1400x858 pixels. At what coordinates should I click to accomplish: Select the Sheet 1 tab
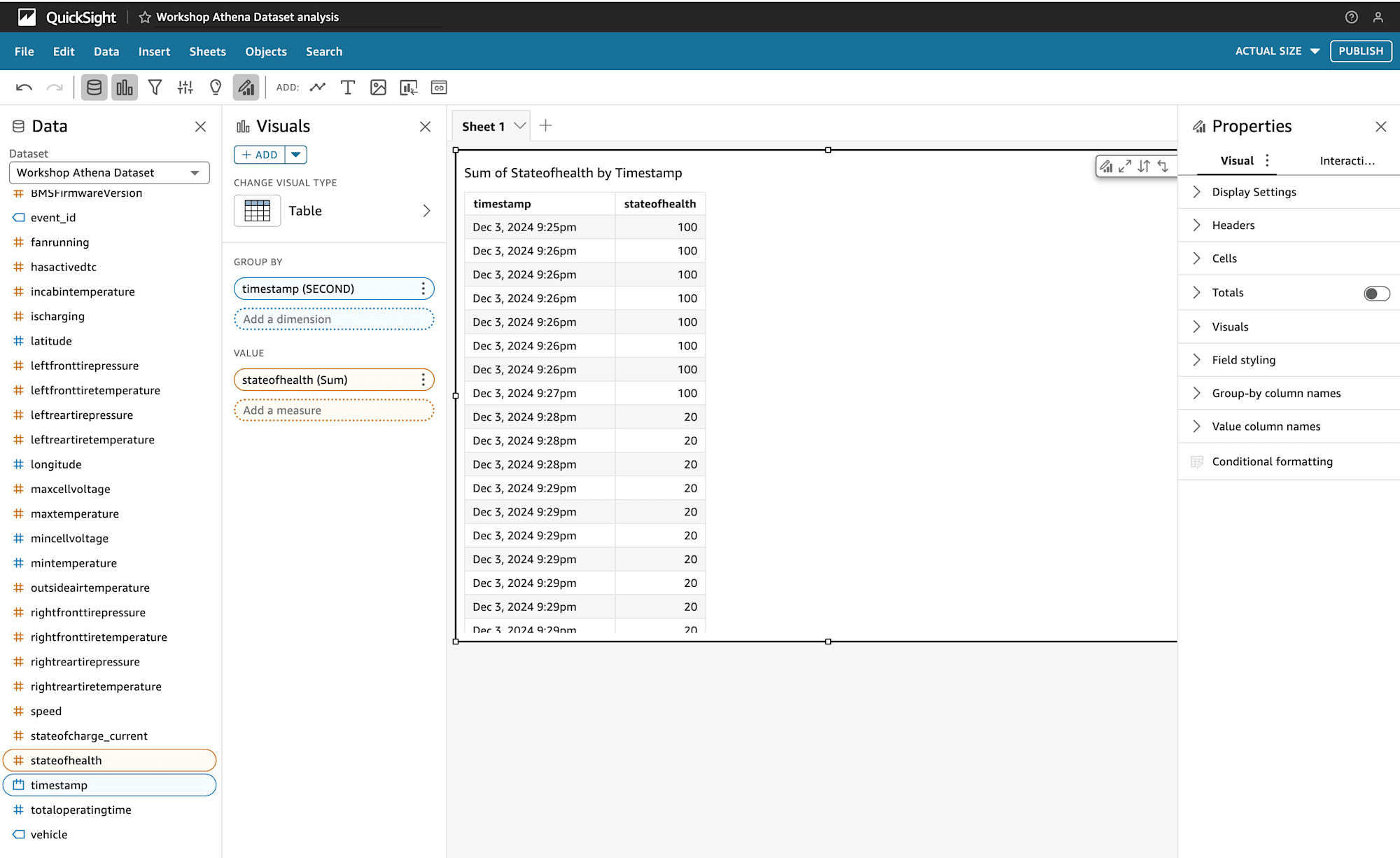[x=484, y=126]
